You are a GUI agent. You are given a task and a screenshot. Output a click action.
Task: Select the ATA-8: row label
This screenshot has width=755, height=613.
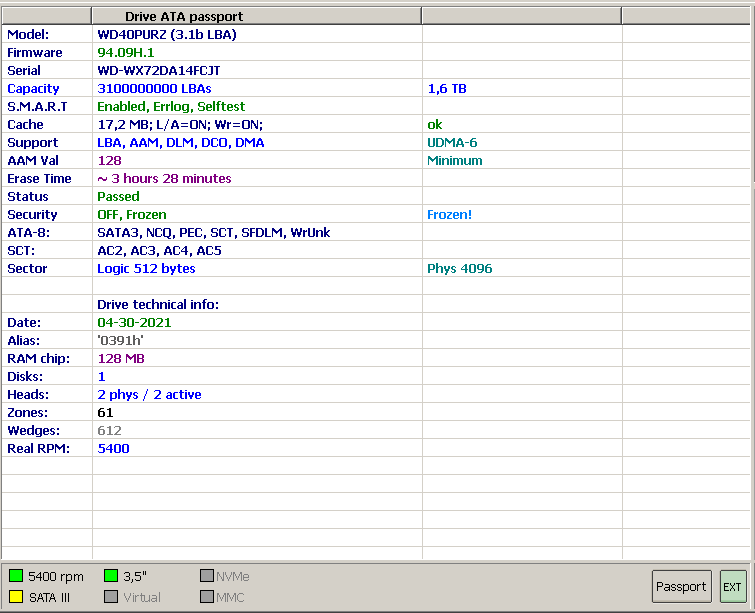(x=28, y=233)
